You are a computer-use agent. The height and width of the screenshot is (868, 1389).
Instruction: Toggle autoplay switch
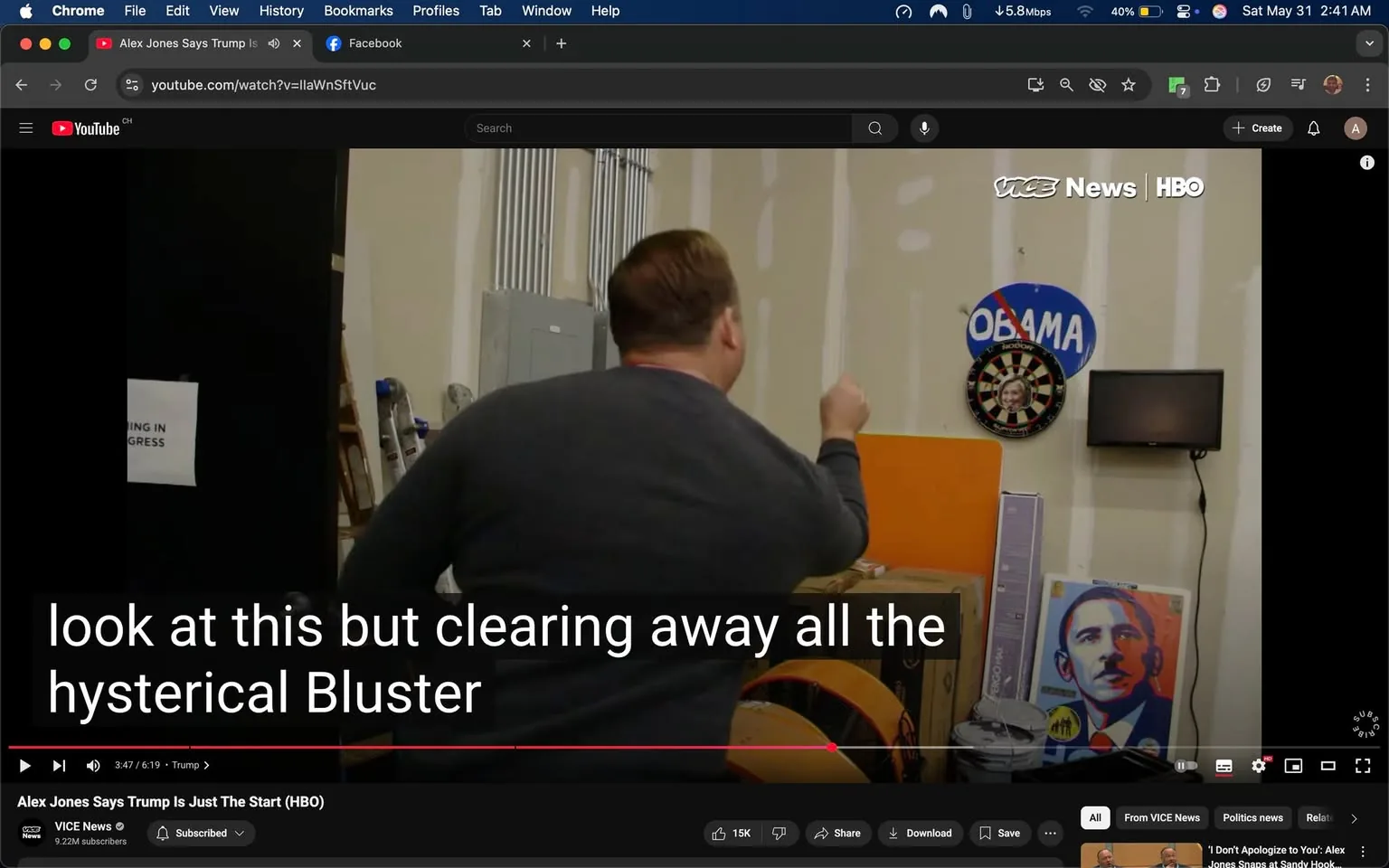1186,766
